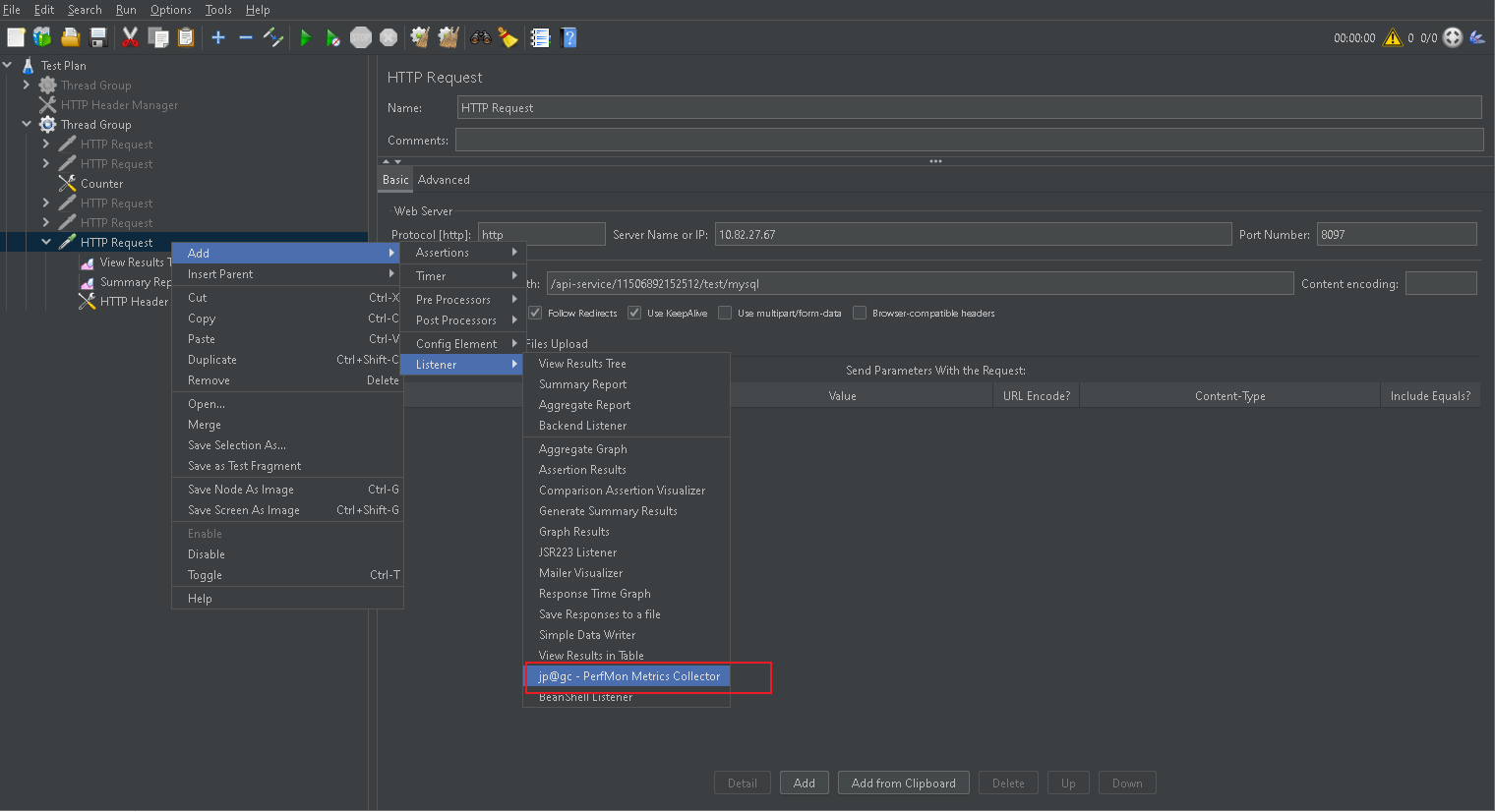Image resolution: width=1495 pixels, height=812 pixels.
Task: Switch to the Advanced tab
Action: [x=444, y=180]
